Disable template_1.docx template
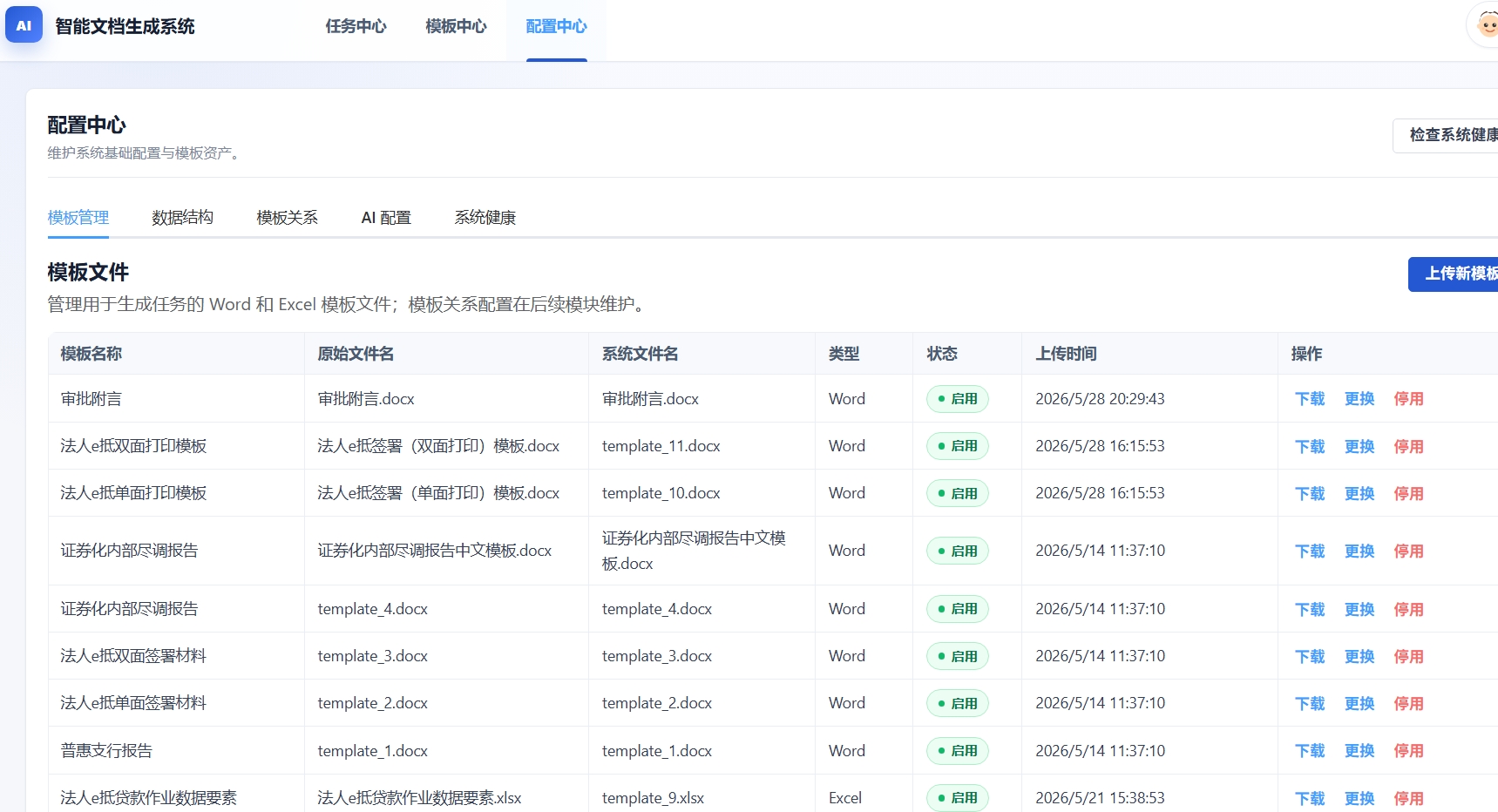 click(1408, 750)
